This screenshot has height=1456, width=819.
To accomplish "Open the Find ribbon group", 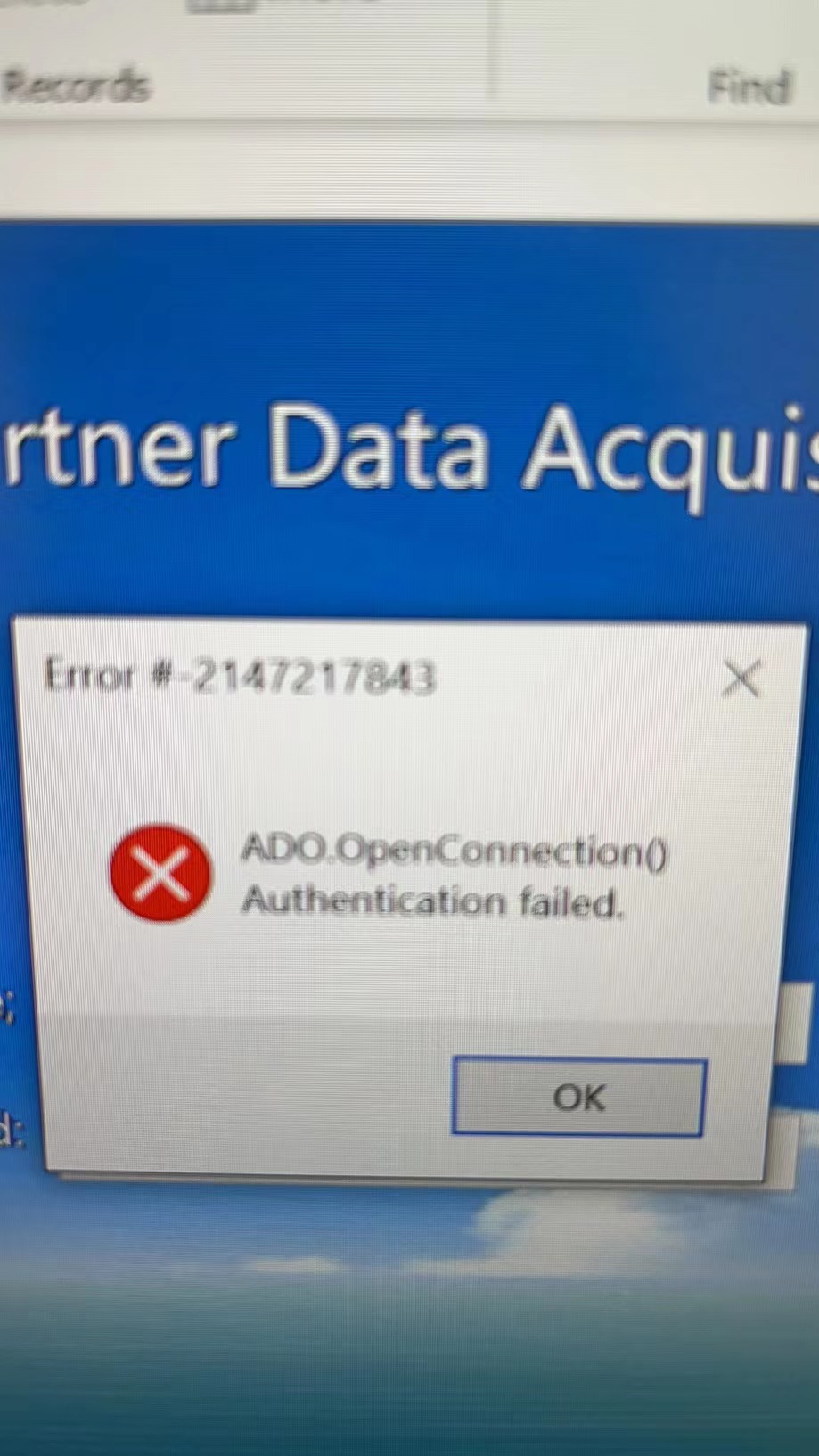I will tap(749, 87).
